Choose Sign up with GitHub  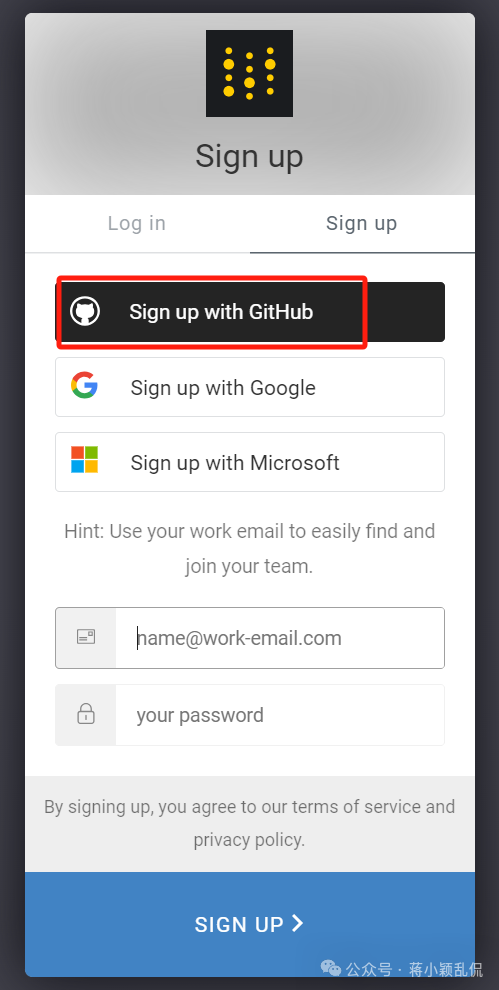[x=250, y=312]
